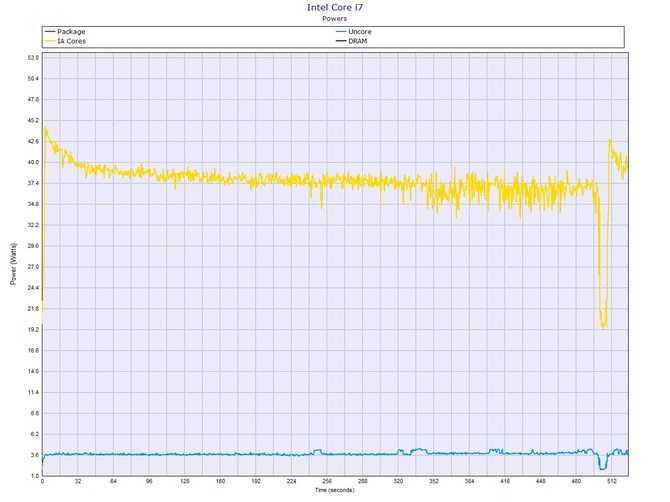The width and height of the screenshot is (670, 502).
Task: Click the 45.2 y-axis tick label
Action: [33, 120]
